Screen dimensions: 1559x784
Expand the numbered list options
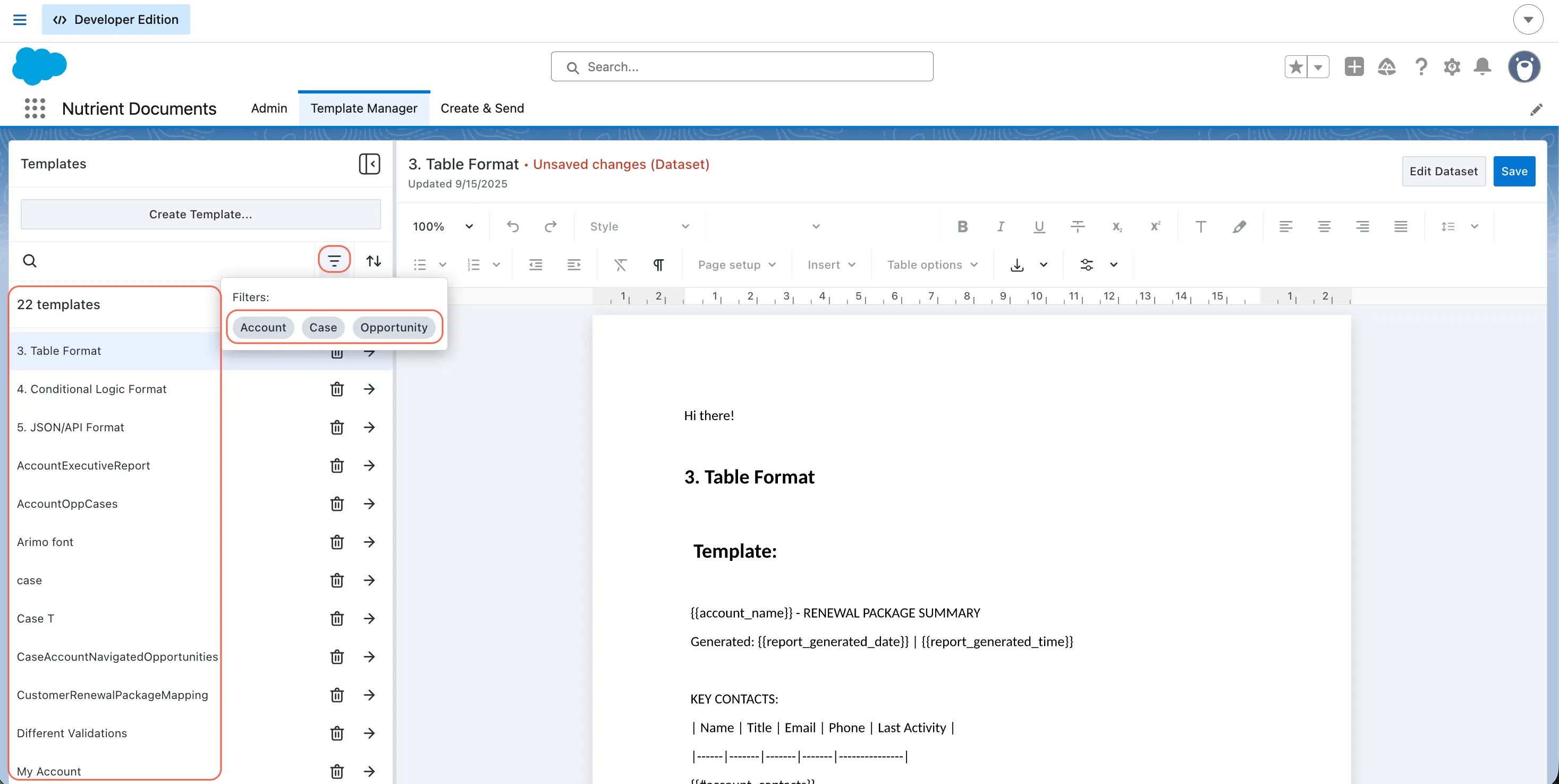tap(496, 265)
